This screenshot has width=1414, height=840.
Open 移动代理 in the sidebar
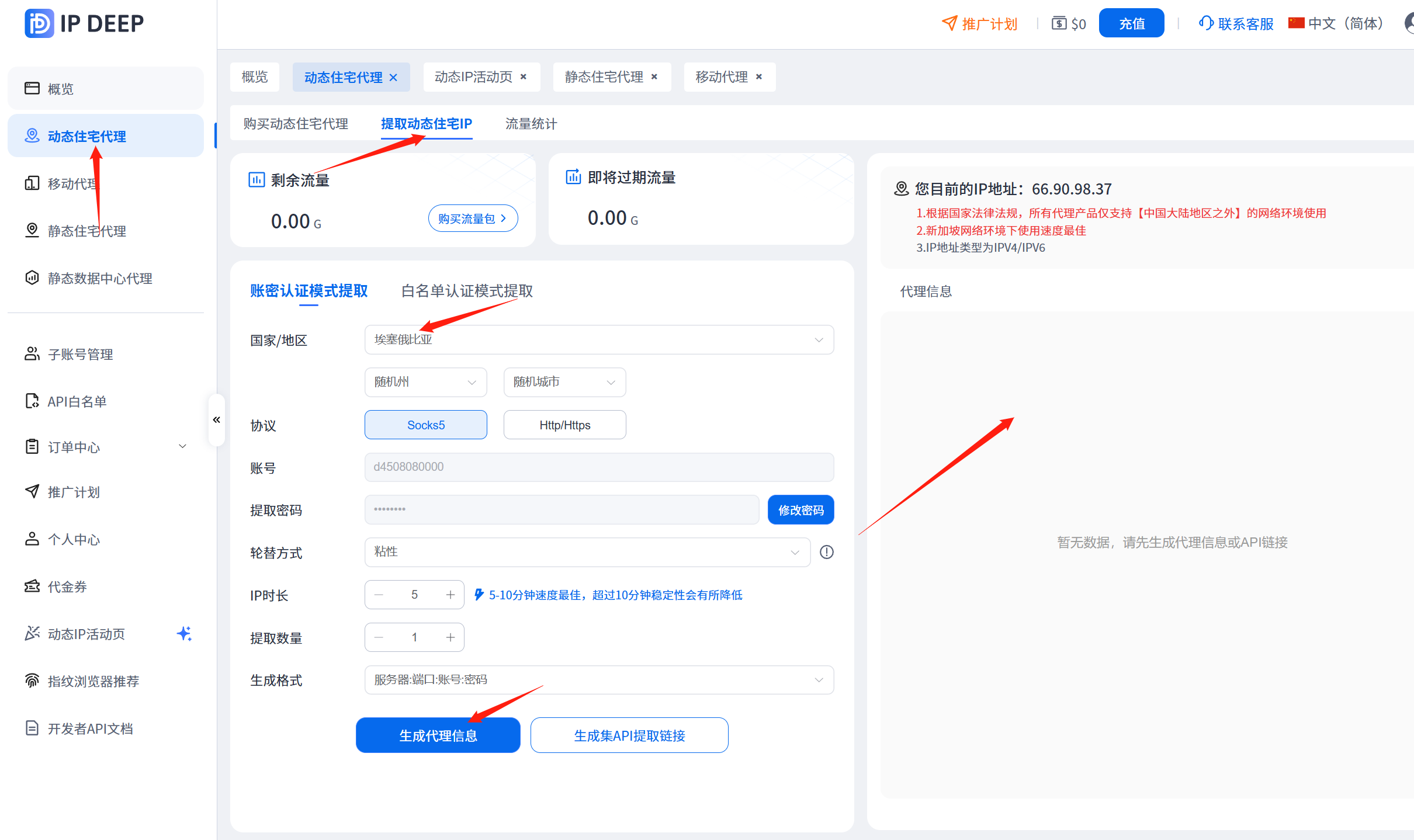point(105,183)
